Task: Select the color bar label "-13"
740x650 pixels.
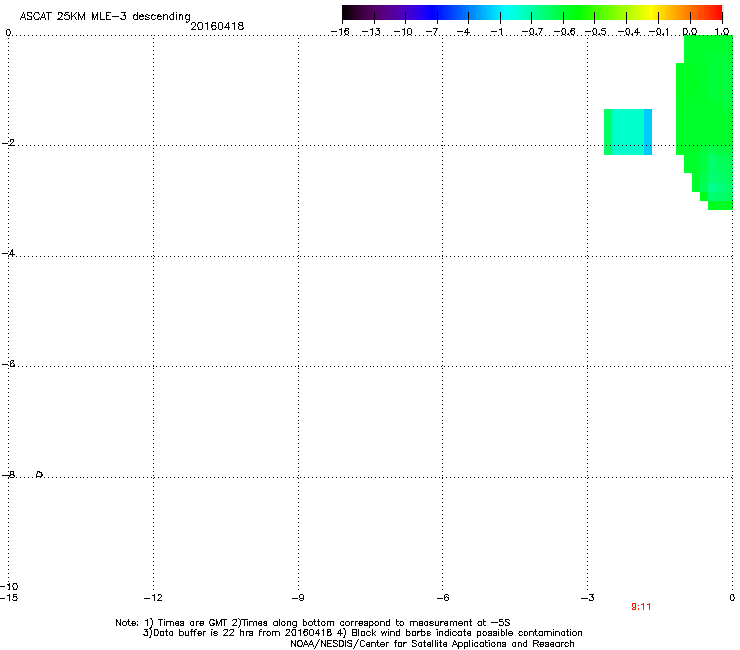Action: pyautogui.click(x=371, y=32)
